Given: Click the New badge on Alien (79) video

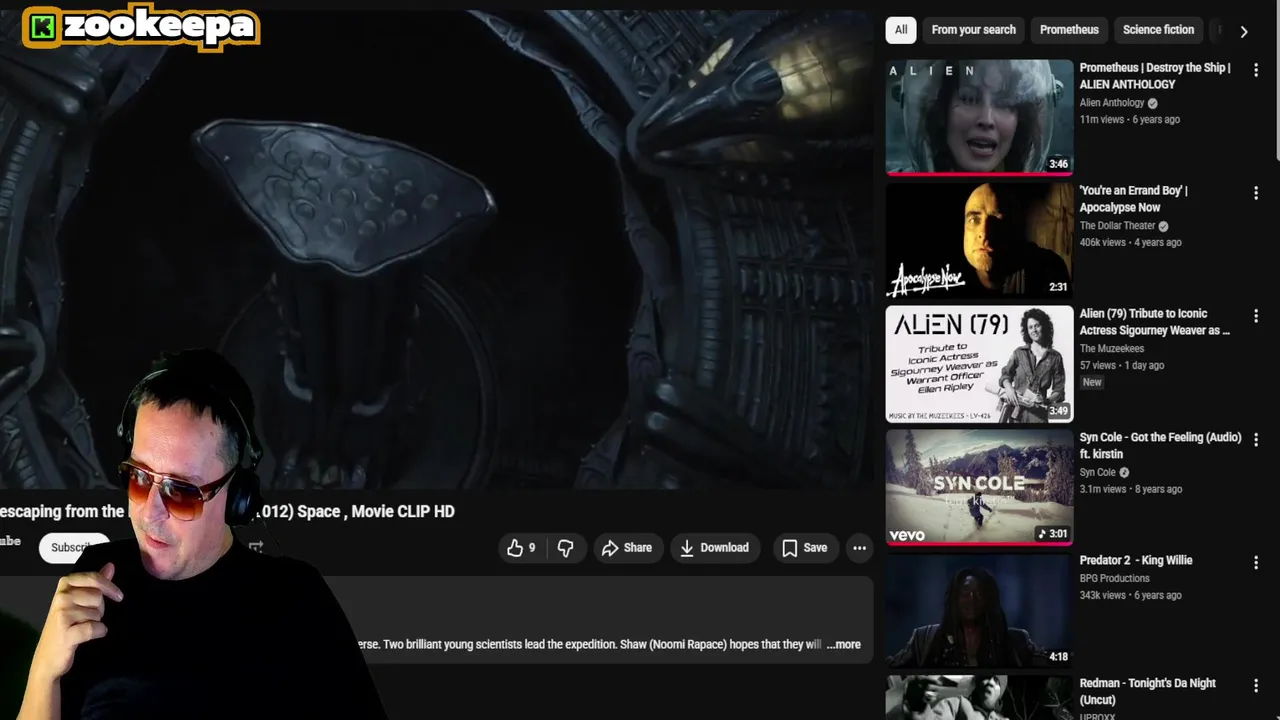Looking at the screenshot, I should [x=1092, y=382].
